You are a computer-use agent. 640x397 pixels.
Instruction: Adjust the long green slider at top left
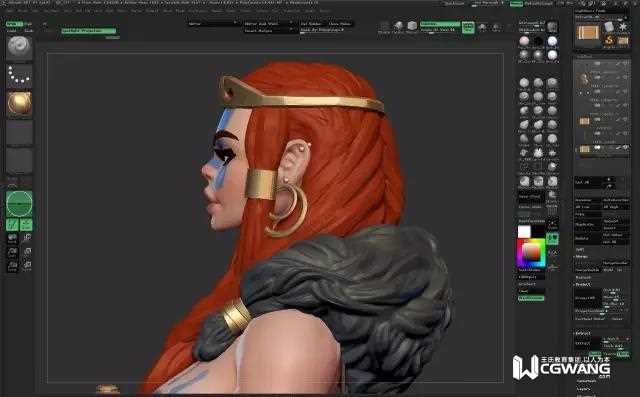click(x=89, y=31)
